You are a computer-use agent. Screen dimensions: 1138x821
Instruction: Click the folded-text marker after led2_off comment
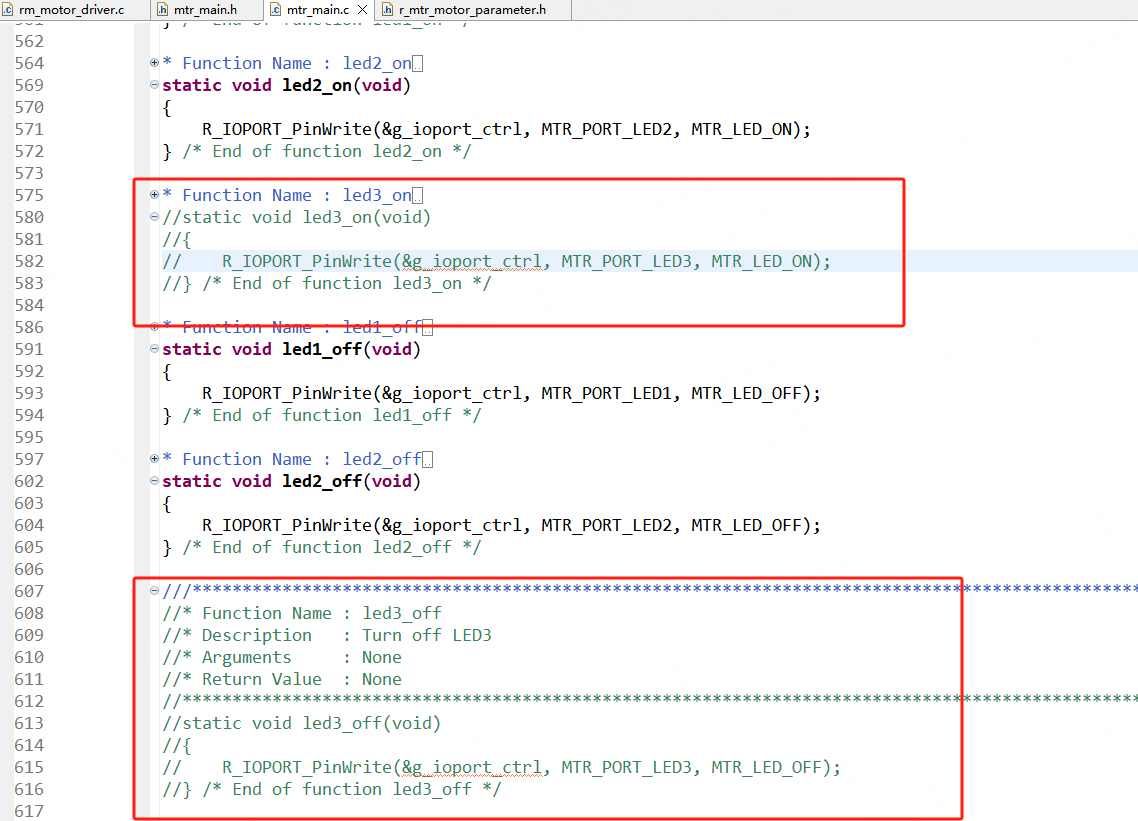pyautogui.click(x=428, y=460)
